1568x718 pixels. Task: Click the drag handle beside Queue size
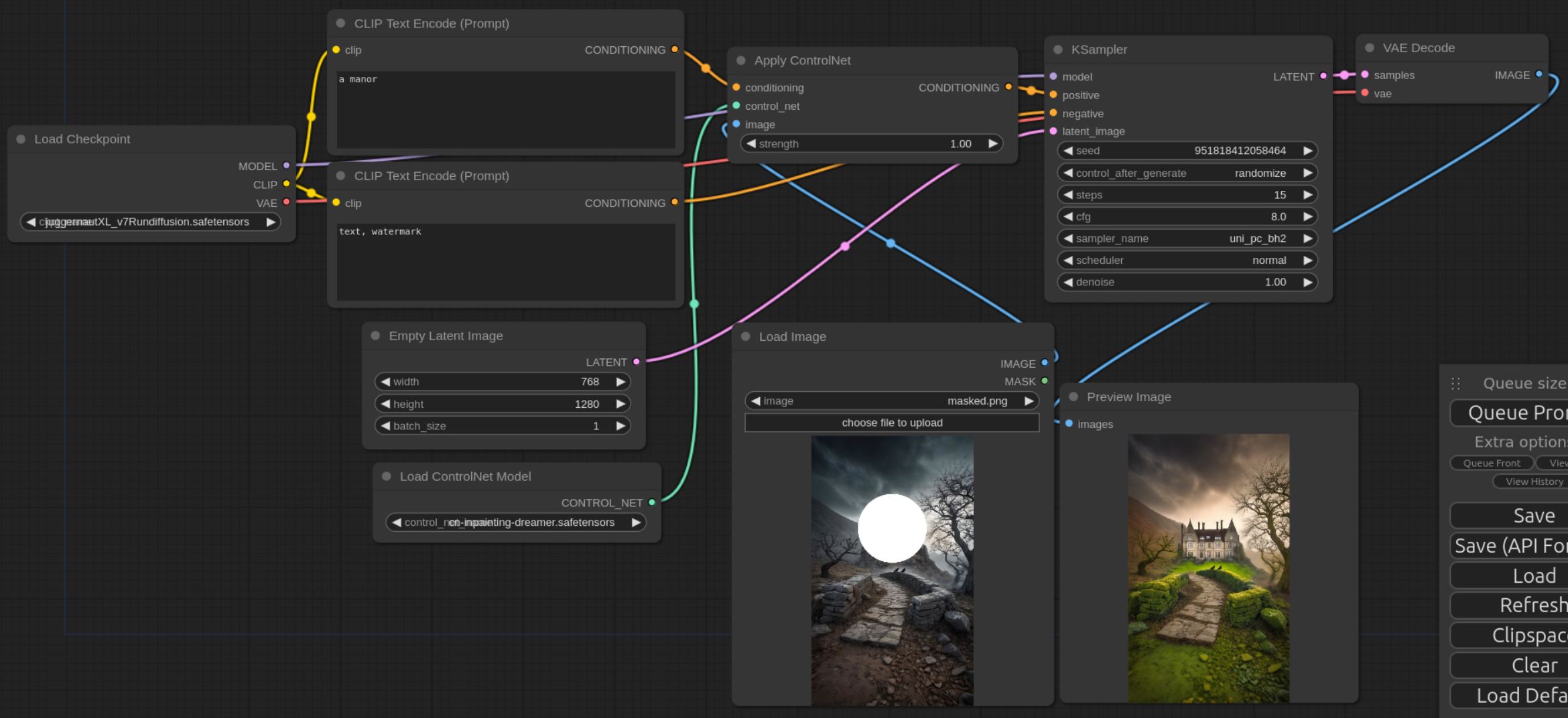tap(1455, 384)
